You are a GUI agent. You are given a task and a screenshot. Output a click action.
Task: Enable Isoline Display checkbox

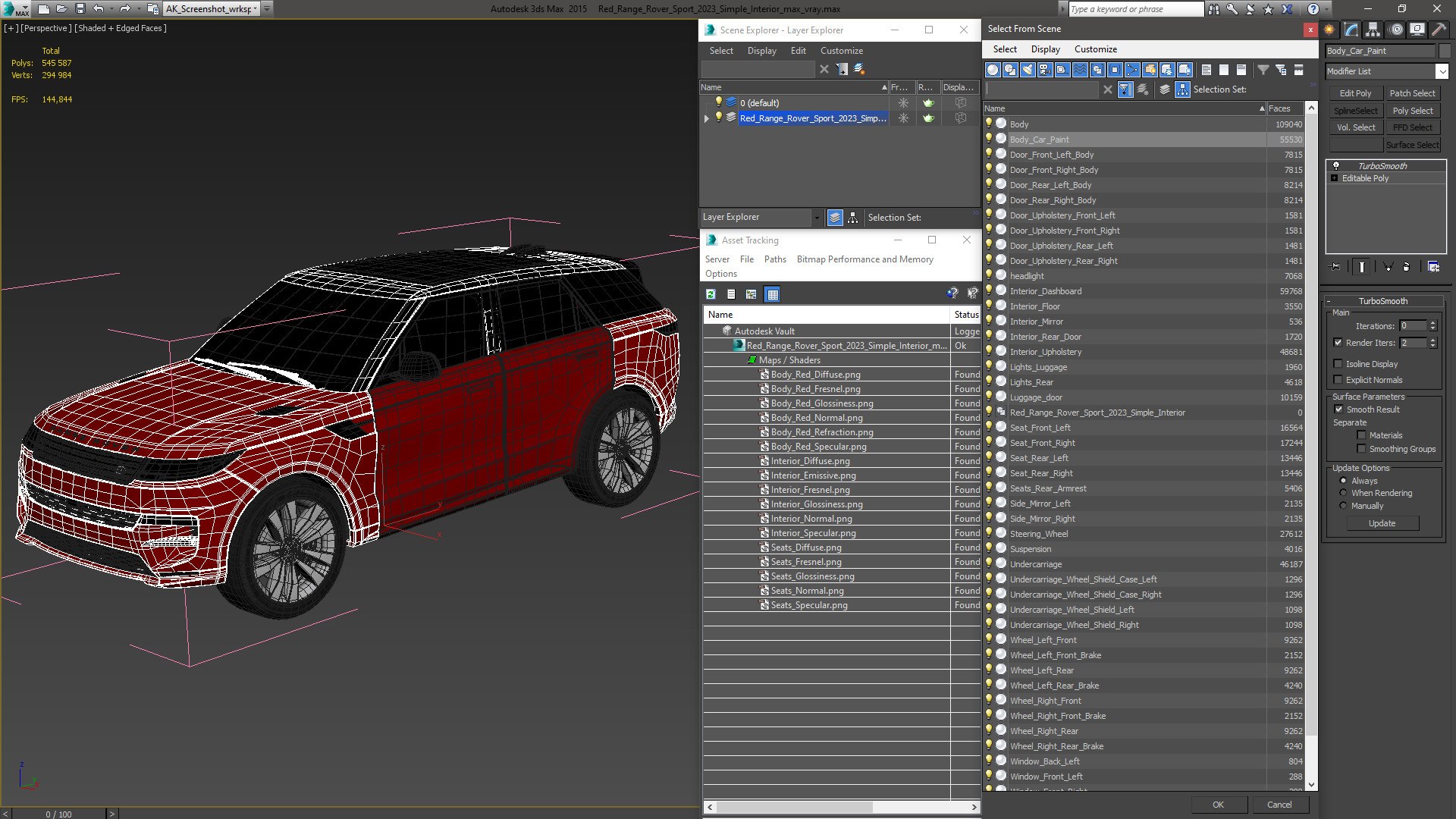coord(1338,364)
